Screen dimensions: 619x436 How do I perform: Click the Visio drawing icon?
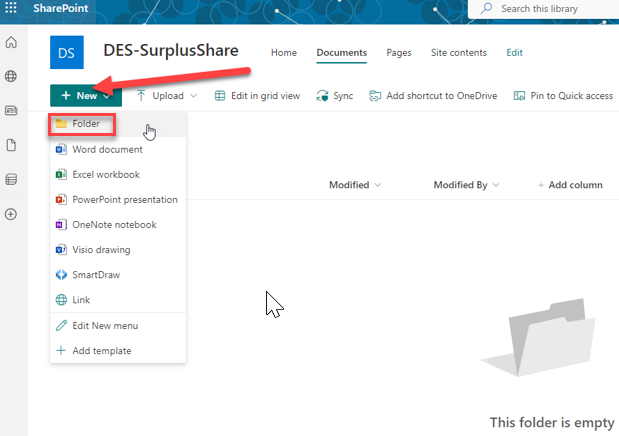click(x=61, y=250)
